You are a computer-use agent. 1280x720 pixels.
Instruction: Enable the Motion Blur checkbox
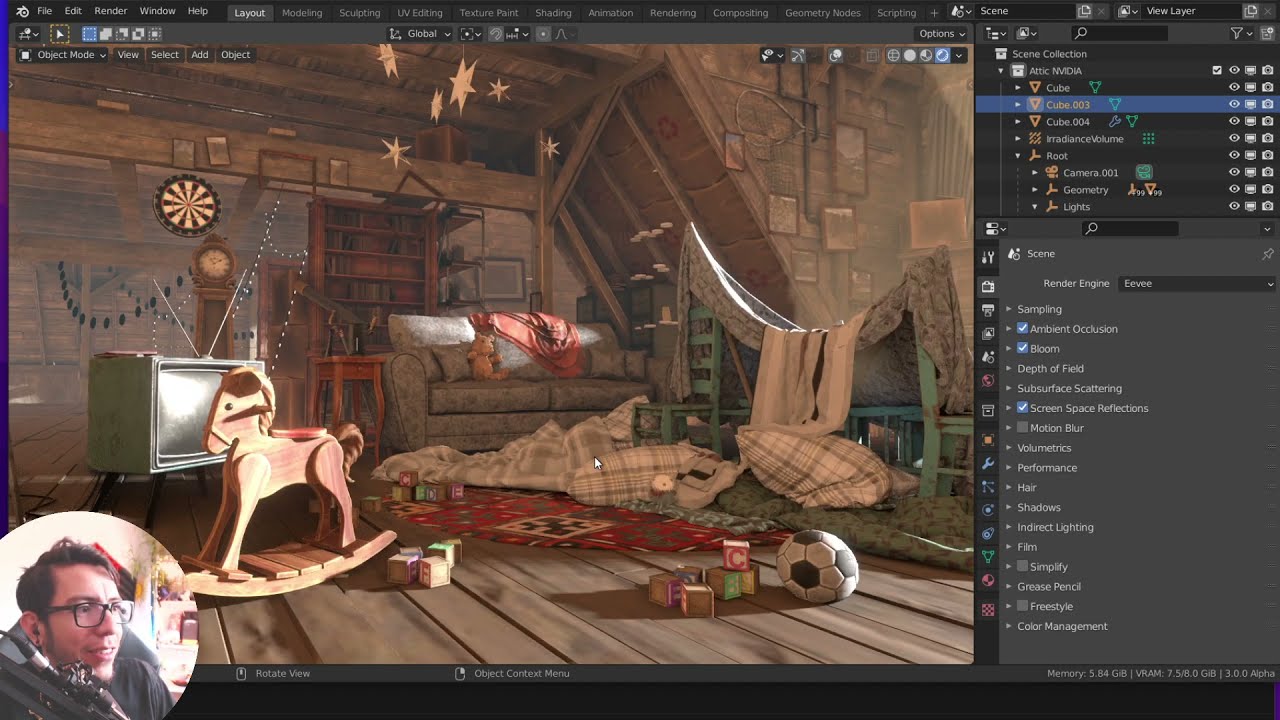click(x=1023, y=427)
